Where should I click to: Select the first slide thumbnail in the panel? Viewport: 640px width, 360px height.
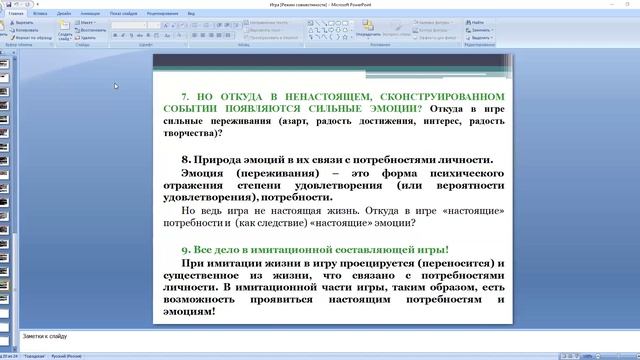pyautogui.click(x=4, y=64)
